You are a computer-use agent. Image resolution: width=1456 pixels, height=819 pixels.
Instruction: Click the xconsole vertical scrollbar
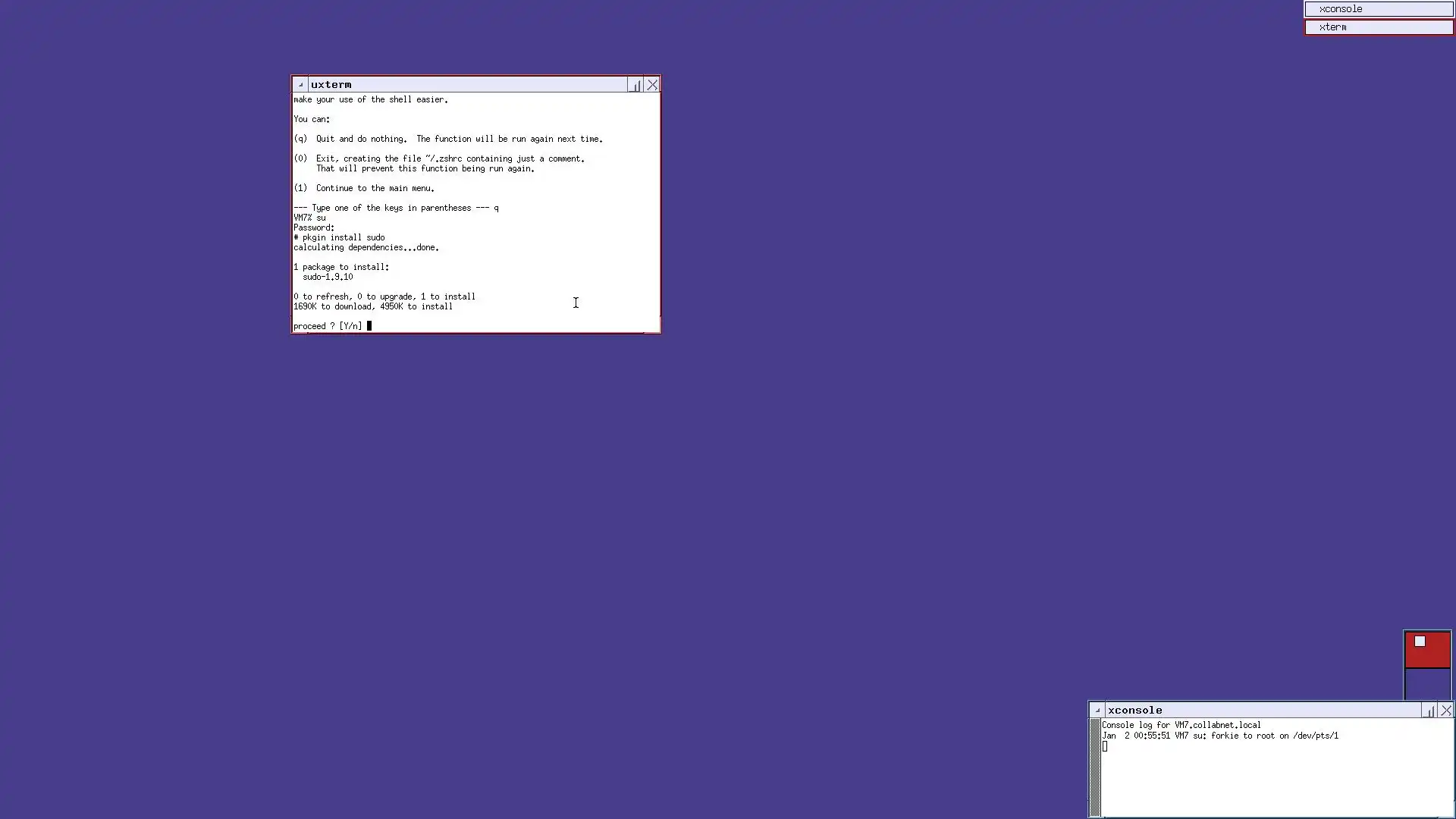pyautogui.click(x=1094, y=766)
